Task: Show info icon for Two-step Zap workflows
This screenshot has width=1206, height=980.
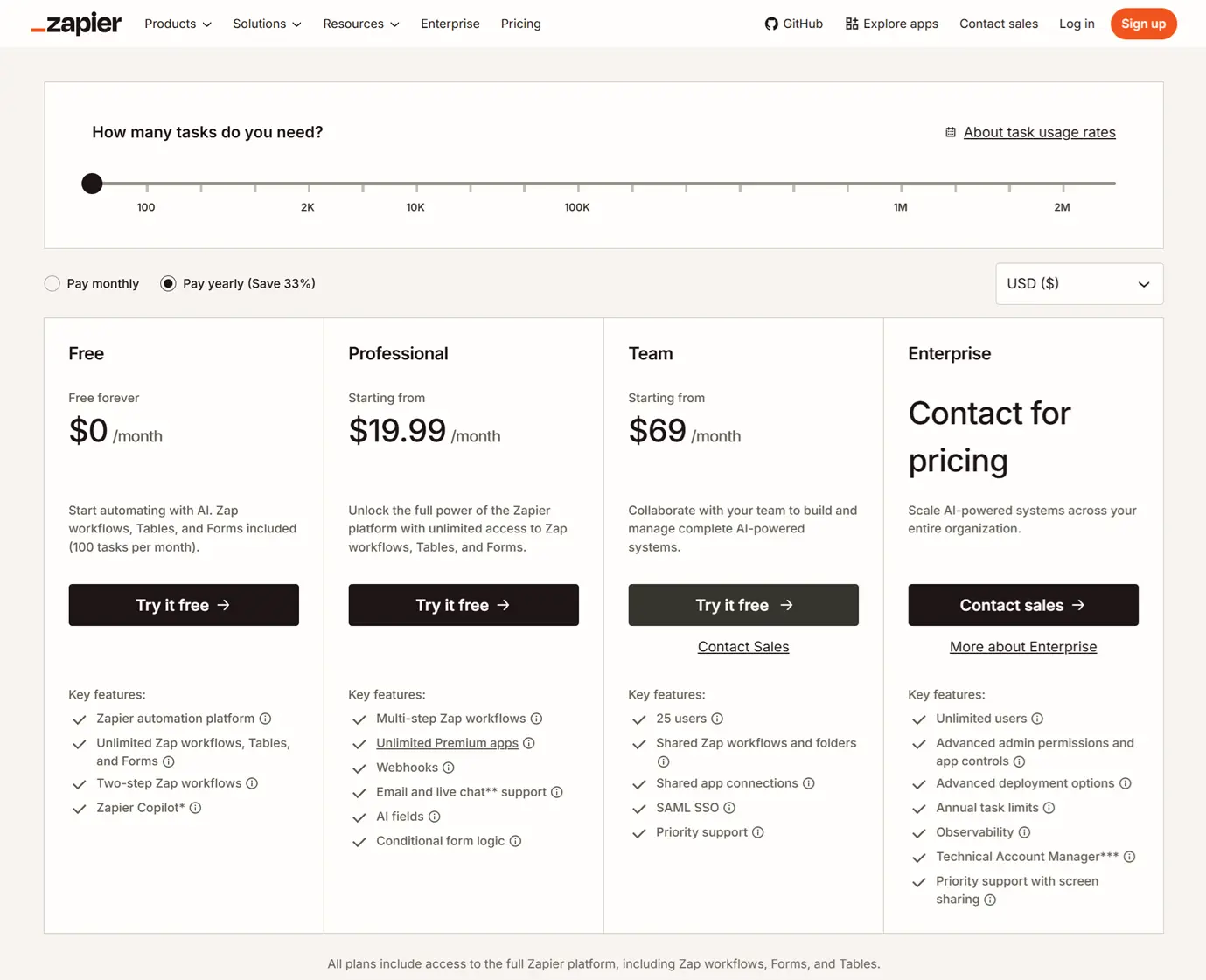Action: pos(252,783)
